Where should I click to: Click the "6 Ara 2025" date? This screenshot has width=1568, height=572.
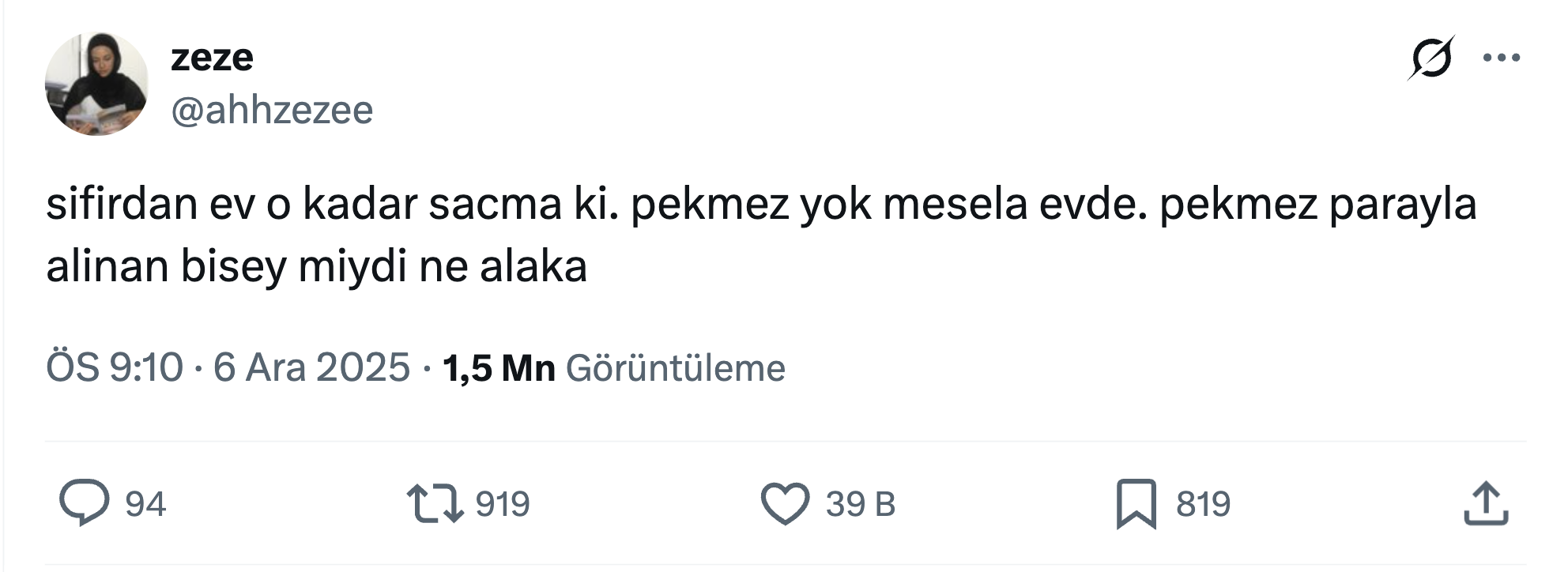click(311, 368)
